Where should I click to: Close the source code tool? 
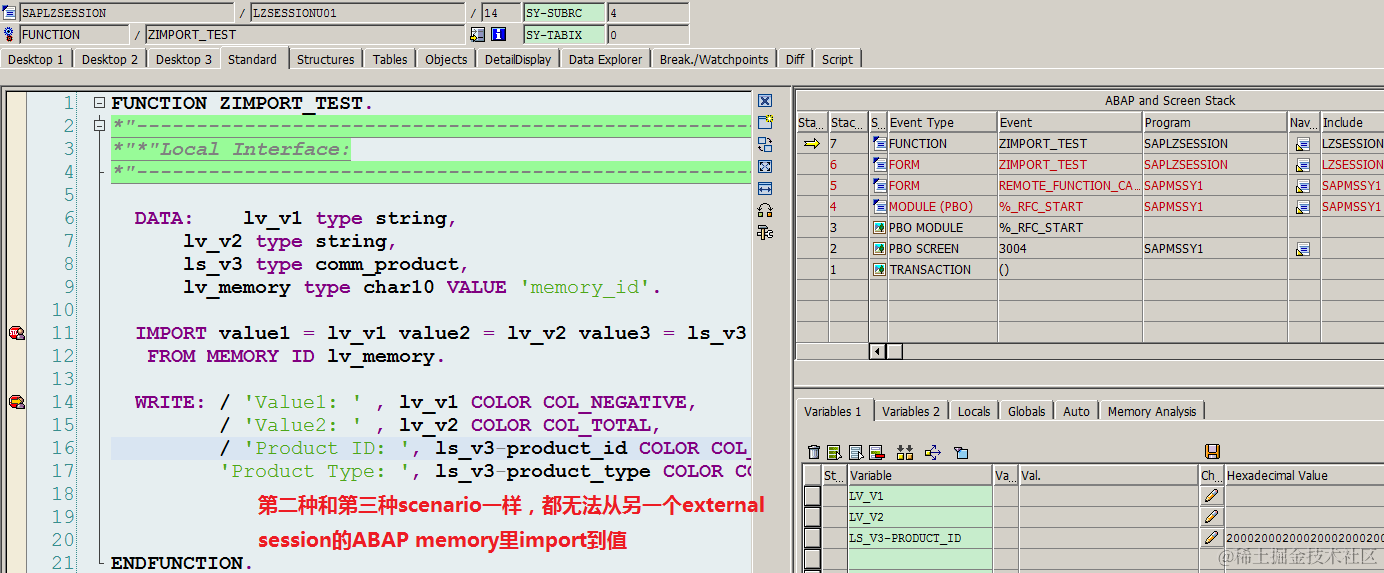(765, 101)
